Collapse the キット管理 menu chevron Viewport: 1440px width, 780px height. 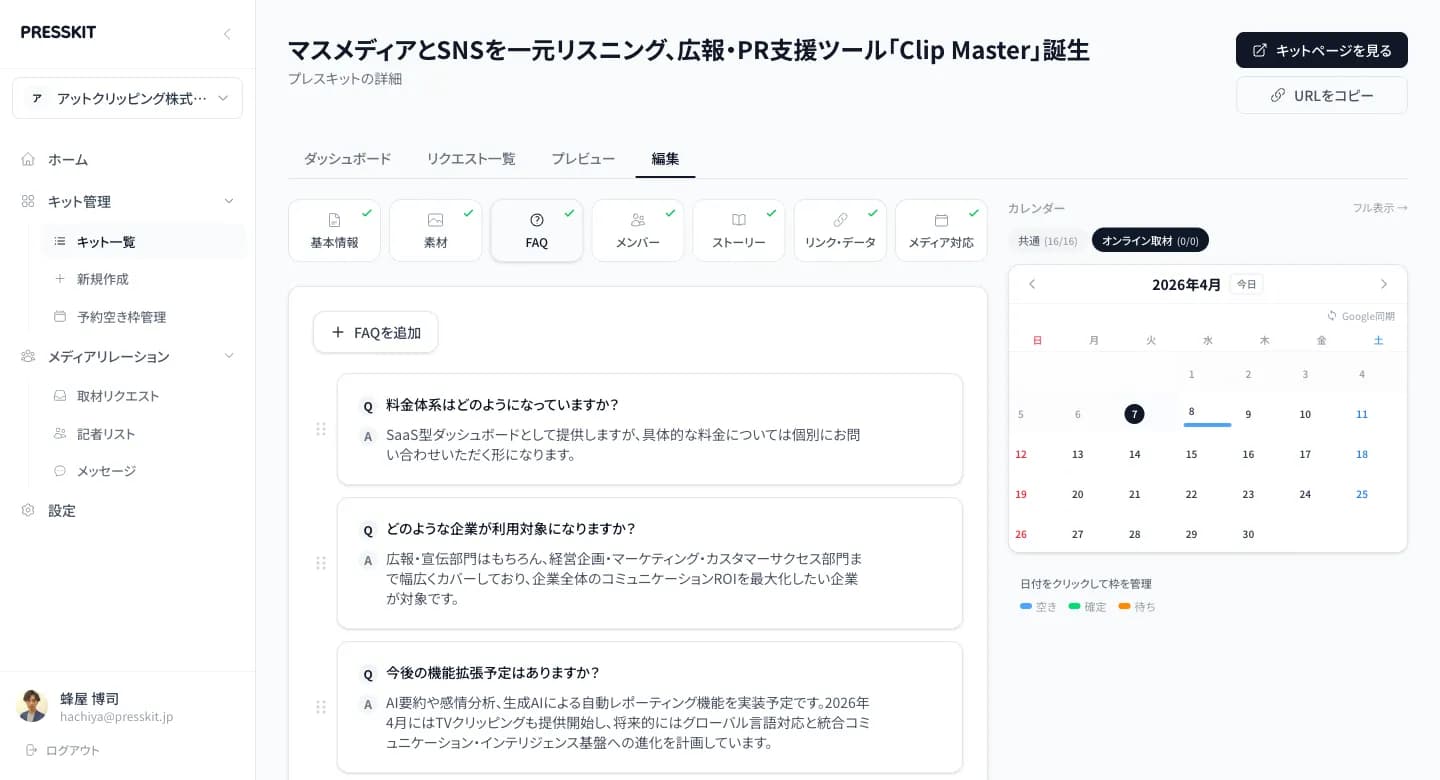pos(229,201)
